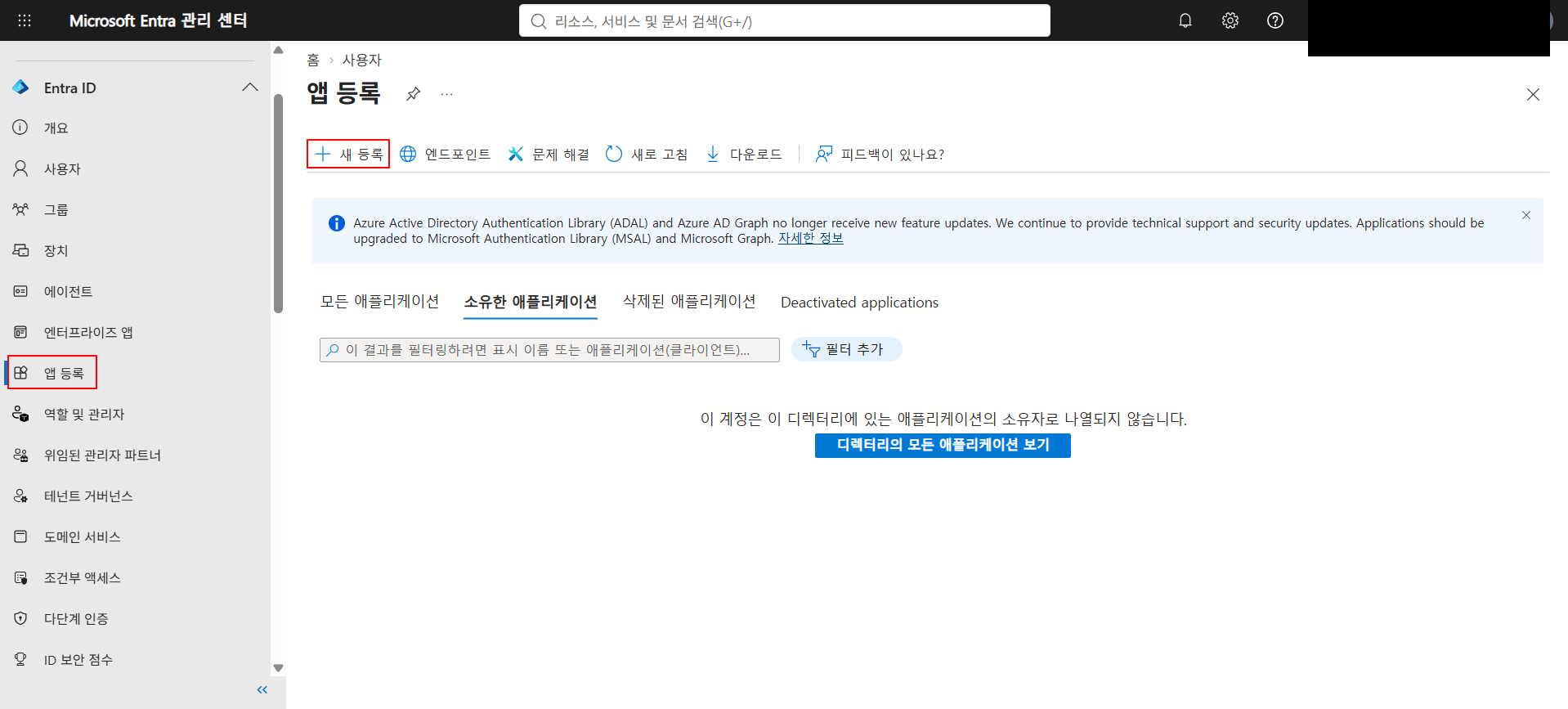Screen dimensions: 1568x709
Task: Switch to 모든 애플리케이션 tab
Action: click(x=379, y=302)
